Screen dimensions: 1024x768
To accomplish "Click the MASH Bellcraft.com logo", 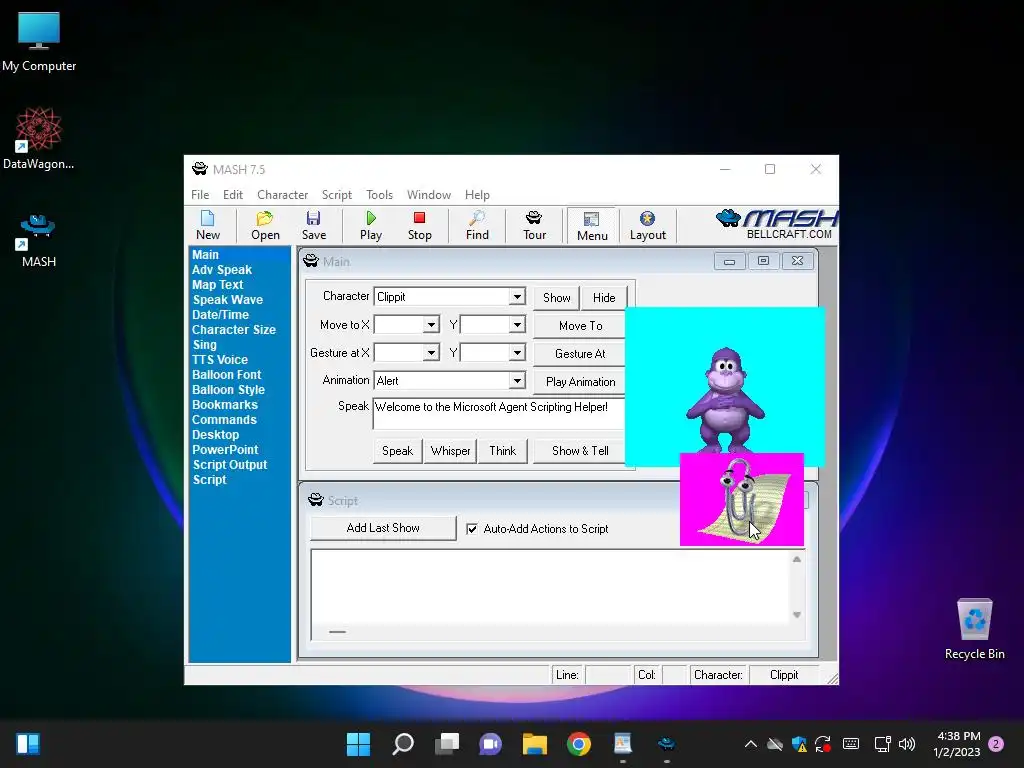I will 777,225.
